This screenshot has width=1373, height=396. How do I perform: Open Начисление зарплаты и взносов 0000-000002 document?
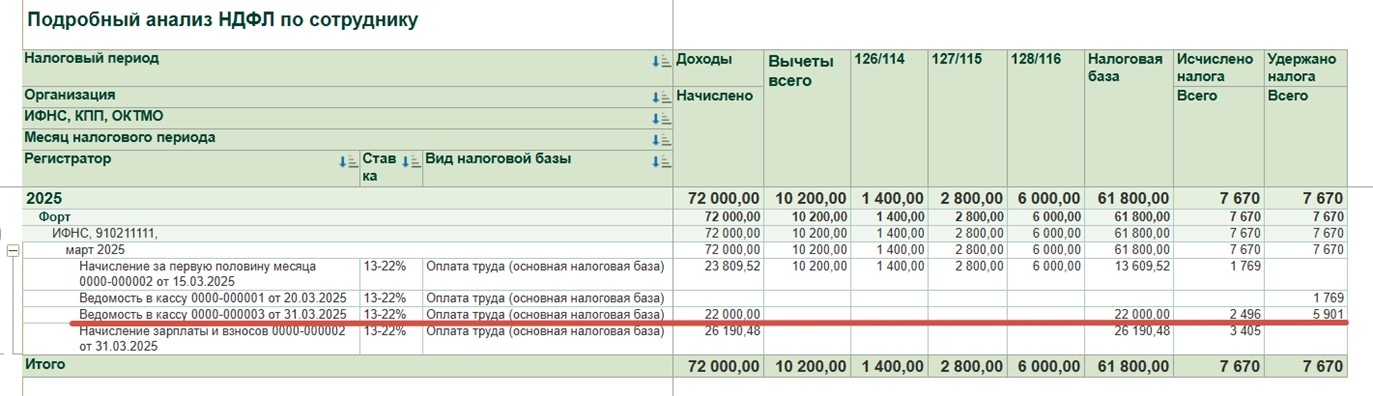pos(213,338)
